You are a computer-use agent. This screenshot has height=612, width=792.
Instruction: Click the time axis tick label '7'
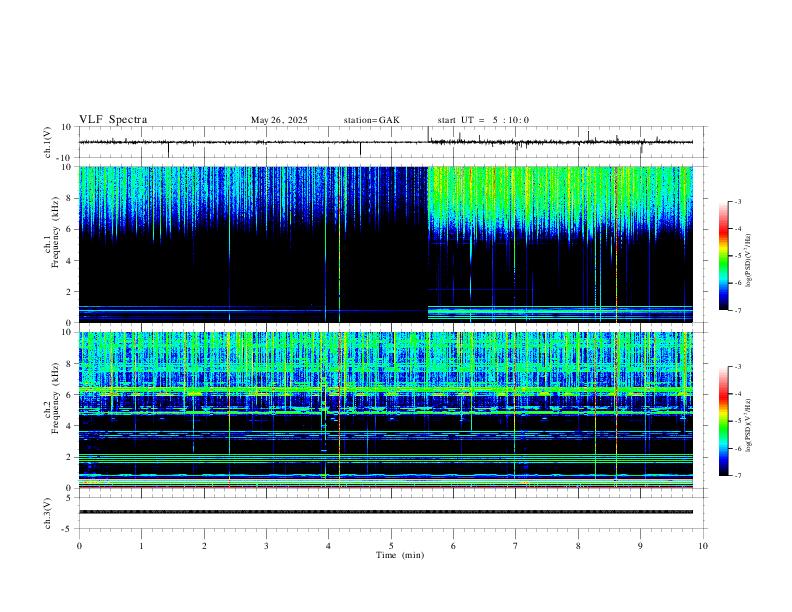pos(516,546)
